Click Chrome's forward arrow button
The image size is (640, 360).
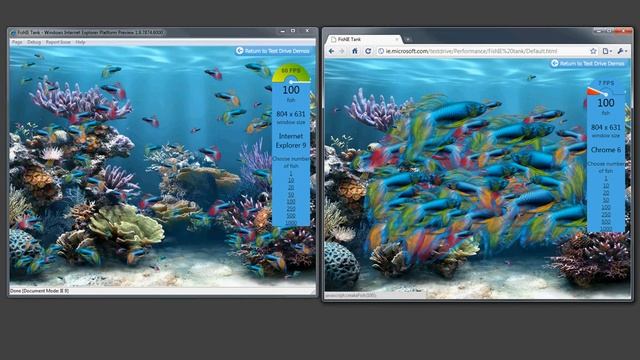(x=342, y=51)
